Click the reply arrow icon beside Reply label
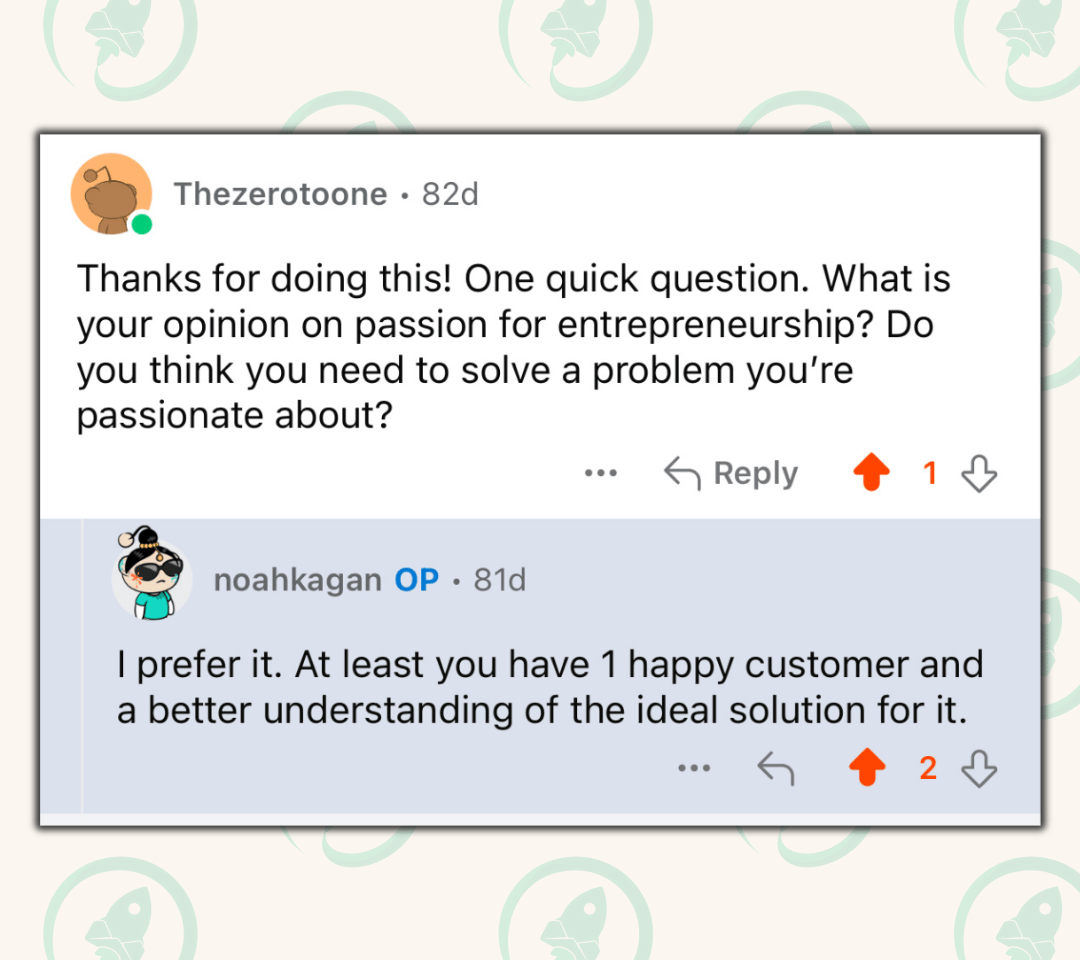 point(682,473)
